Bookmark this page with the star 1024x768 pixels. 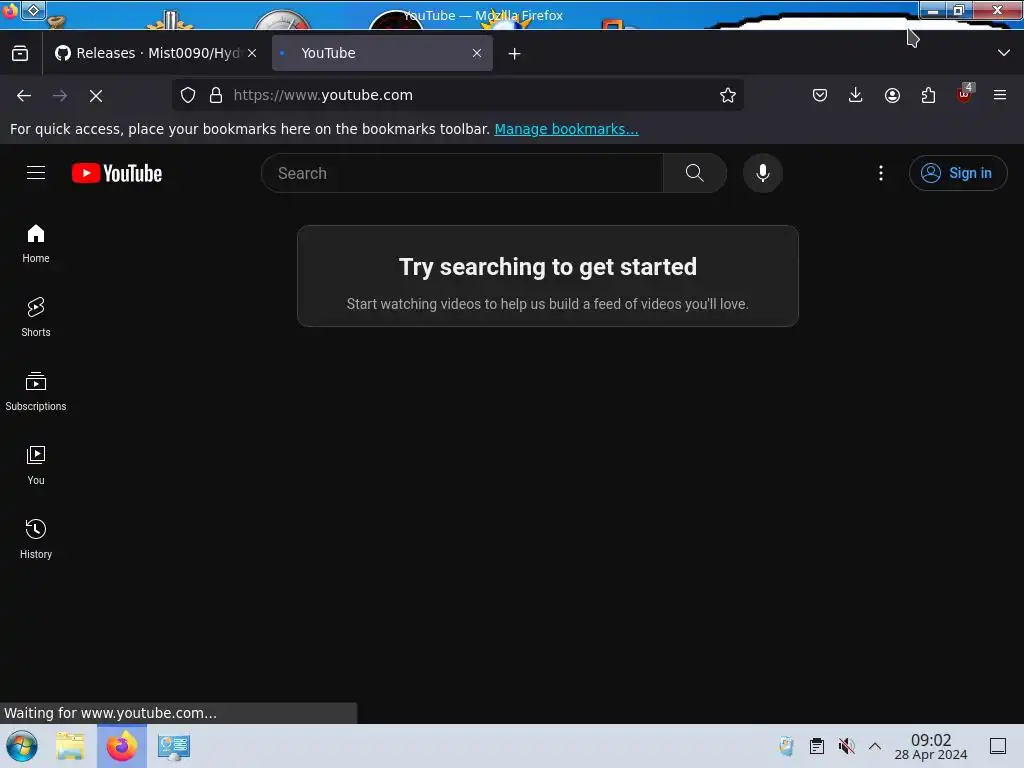(728, 95)
